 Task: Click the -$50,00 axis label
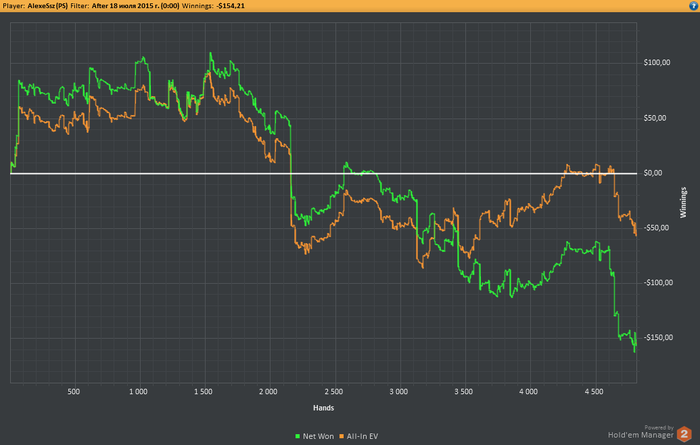656,228
